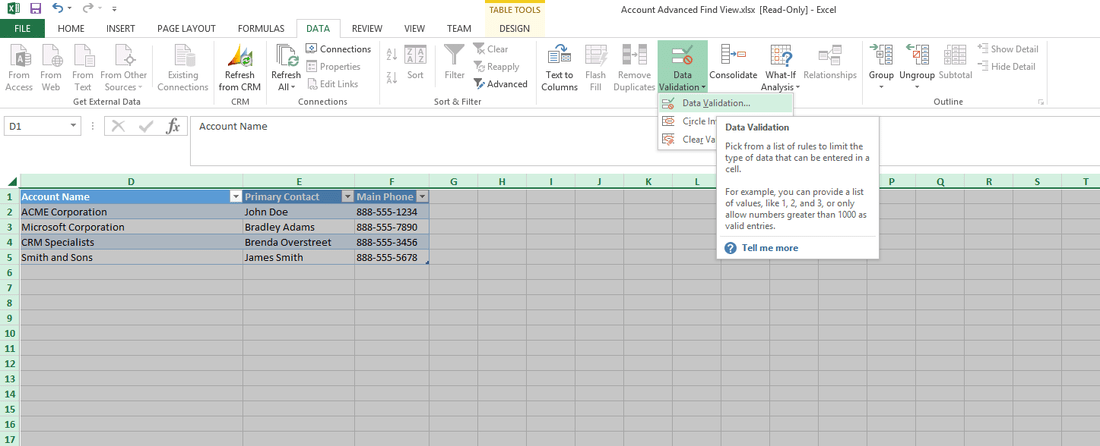Switch to the PAGE LAYOUT tab
This screenshot has height=446, width=1100.
pos(186,29)
